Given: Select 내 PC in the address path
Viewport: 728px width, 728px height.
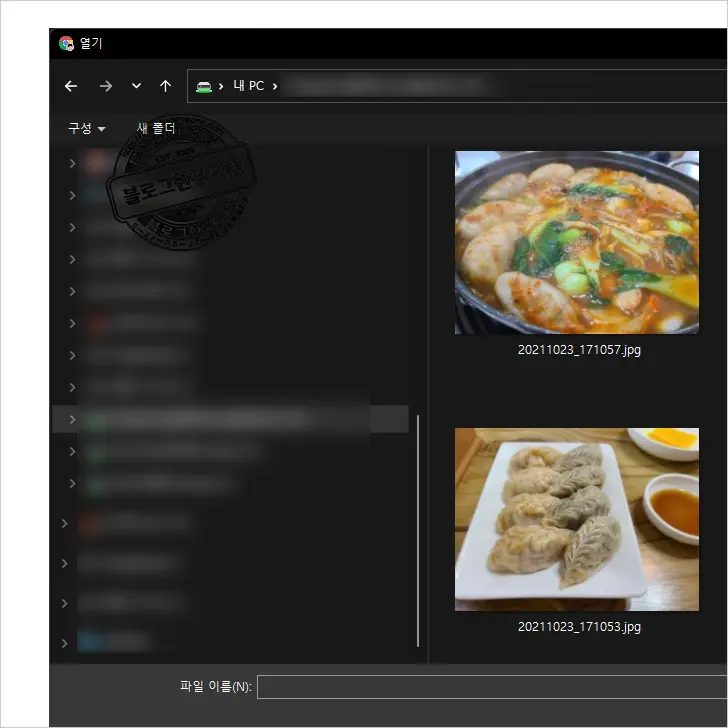Looking at the screenshot, I should [x=248, y=86].
